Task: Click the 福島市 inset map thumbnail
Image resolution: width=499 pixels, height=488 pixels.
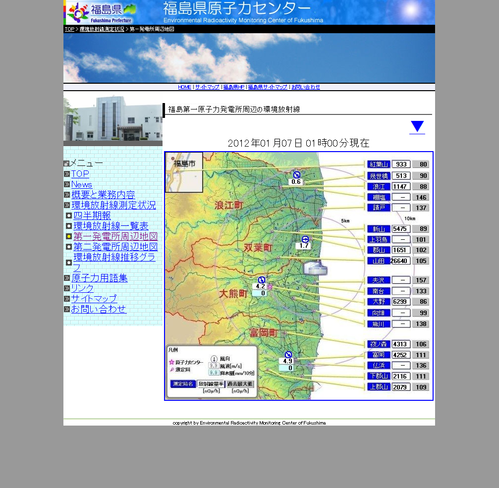Action: click(184, 172)
